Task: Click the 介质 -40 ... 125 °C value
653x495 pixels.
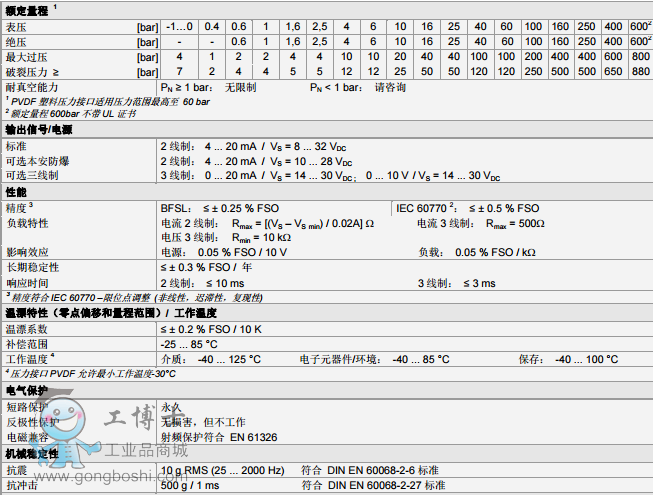Action: pos(211,359)
